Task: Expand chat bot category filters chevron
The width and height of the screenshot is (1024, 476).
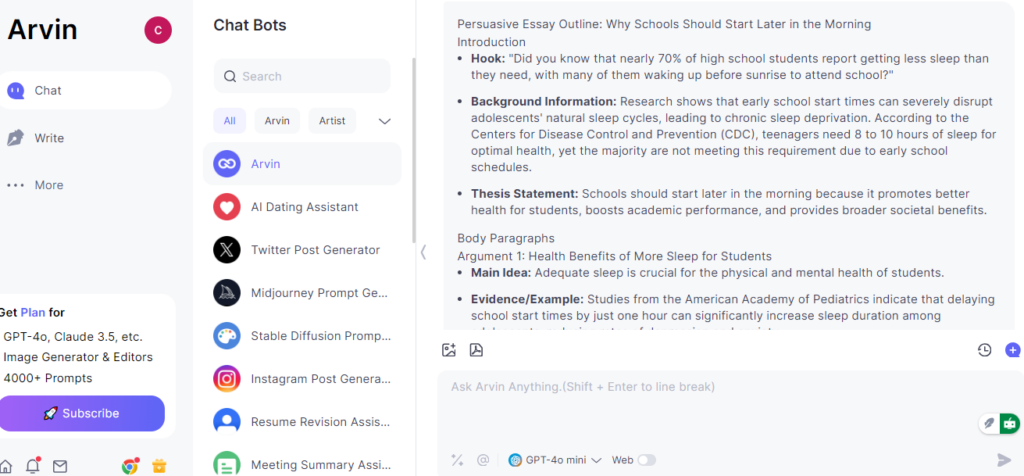Action: click(x=385, y=121)
